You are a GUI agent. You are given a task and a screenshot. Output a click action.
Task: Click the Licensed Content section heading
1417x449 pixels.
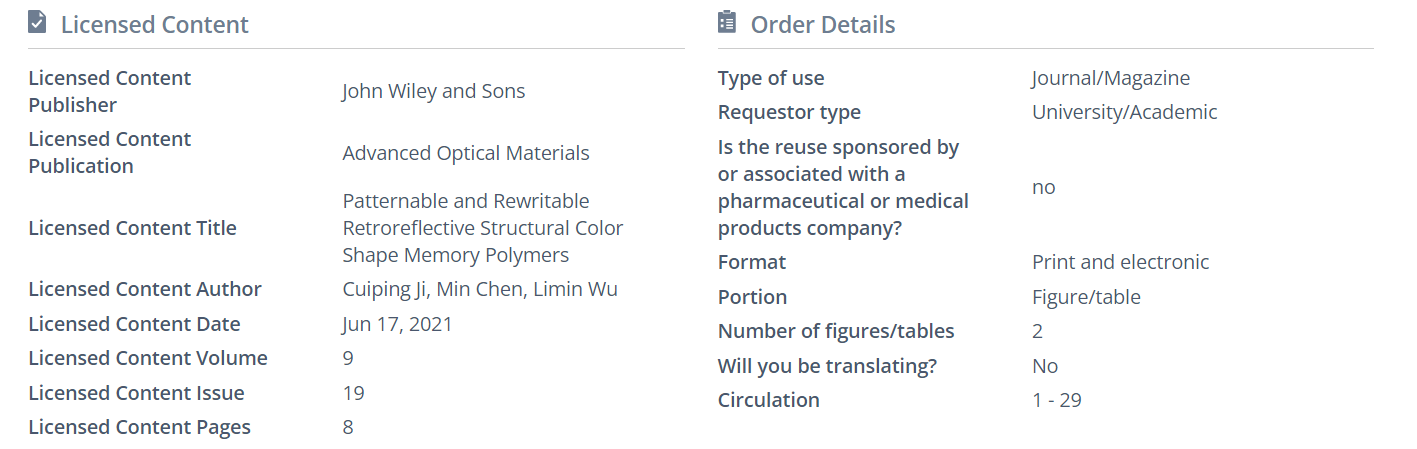[x=154, y=25]
